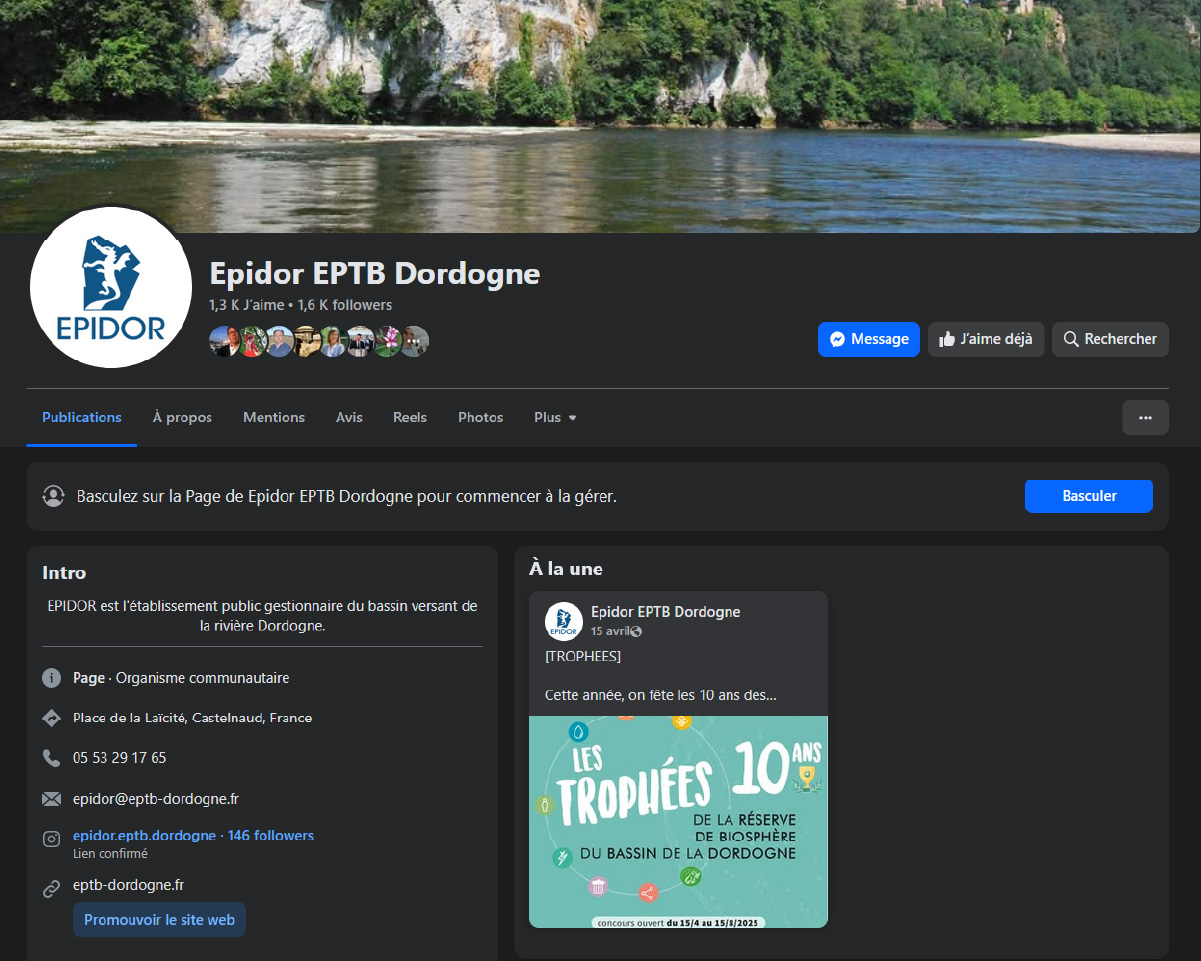
Task: Open the EPIDOR profile picture
Action: point(111,287)
